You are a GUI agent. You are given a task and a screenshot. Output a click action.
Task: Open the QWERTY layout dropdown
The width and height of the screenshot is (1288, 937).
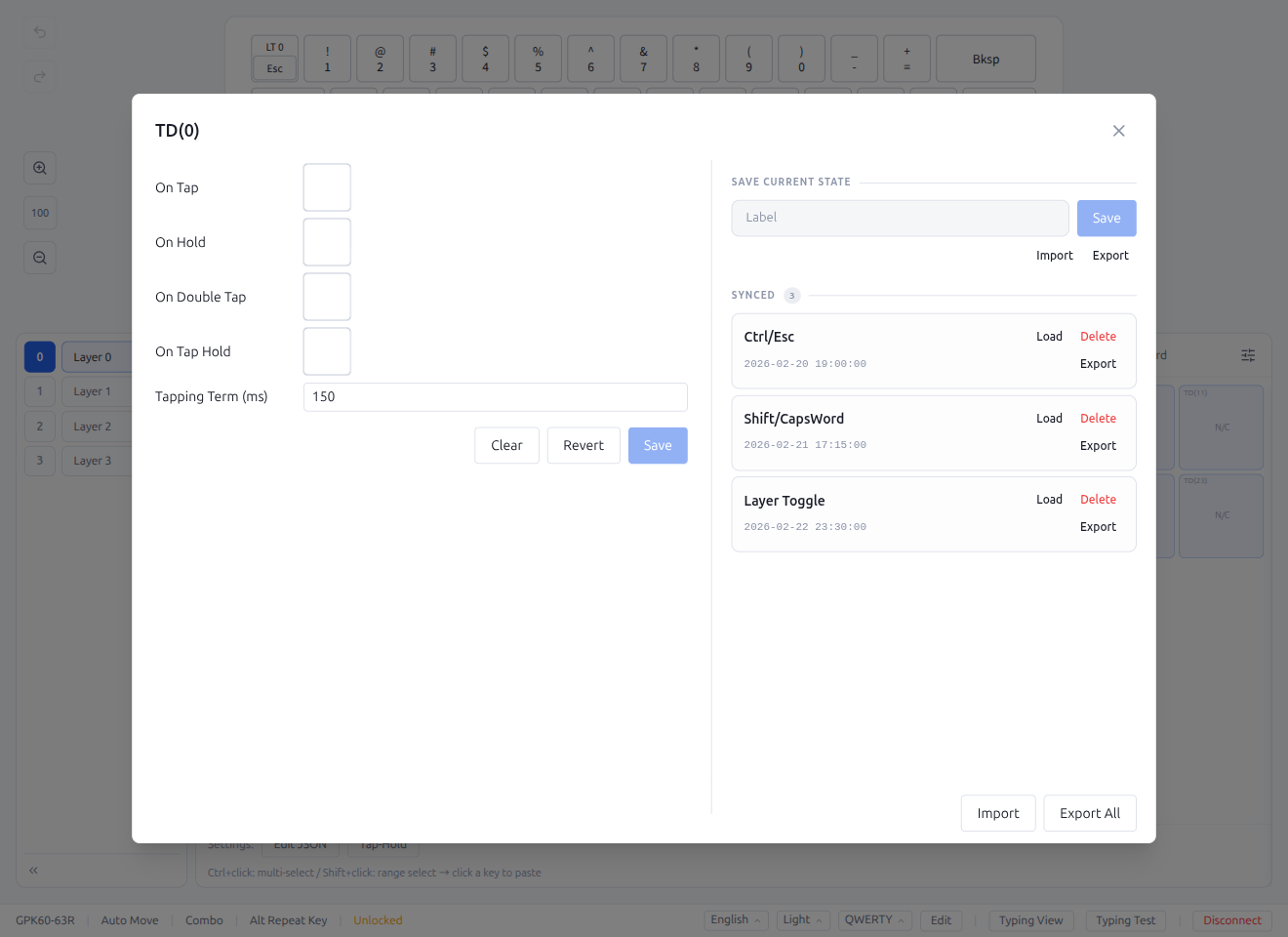[x=875, y=920]
